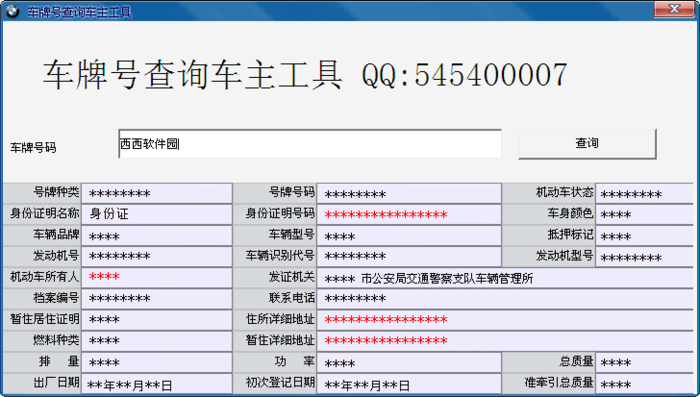Screen dimensions: 700x397
Task: Click the 功率 value field
Action: point(409,362)
